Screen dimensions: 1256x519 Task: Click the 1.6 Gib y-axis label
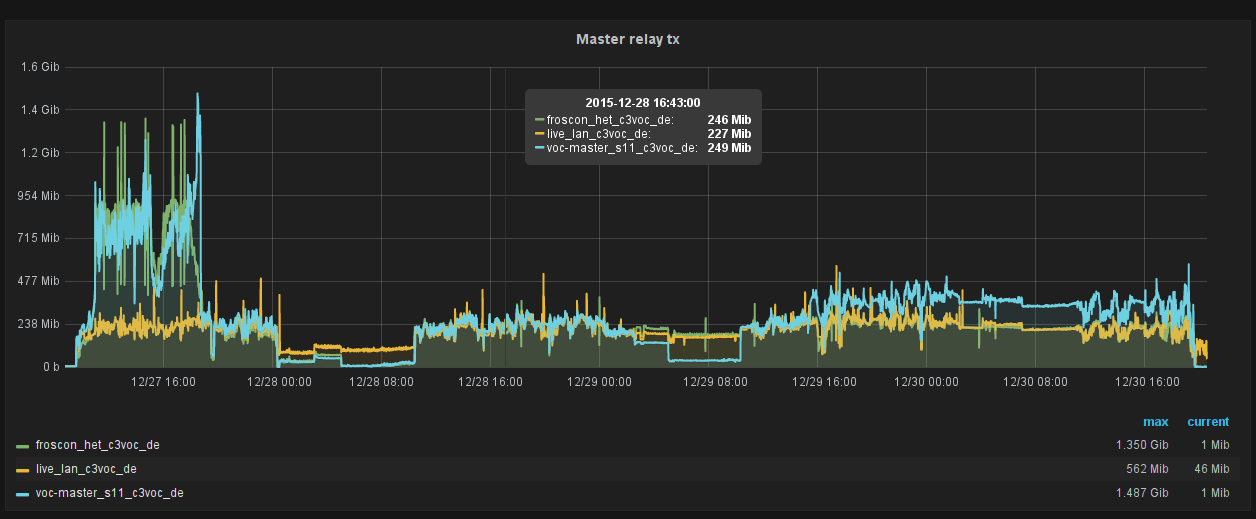click(x=40, y=67)
